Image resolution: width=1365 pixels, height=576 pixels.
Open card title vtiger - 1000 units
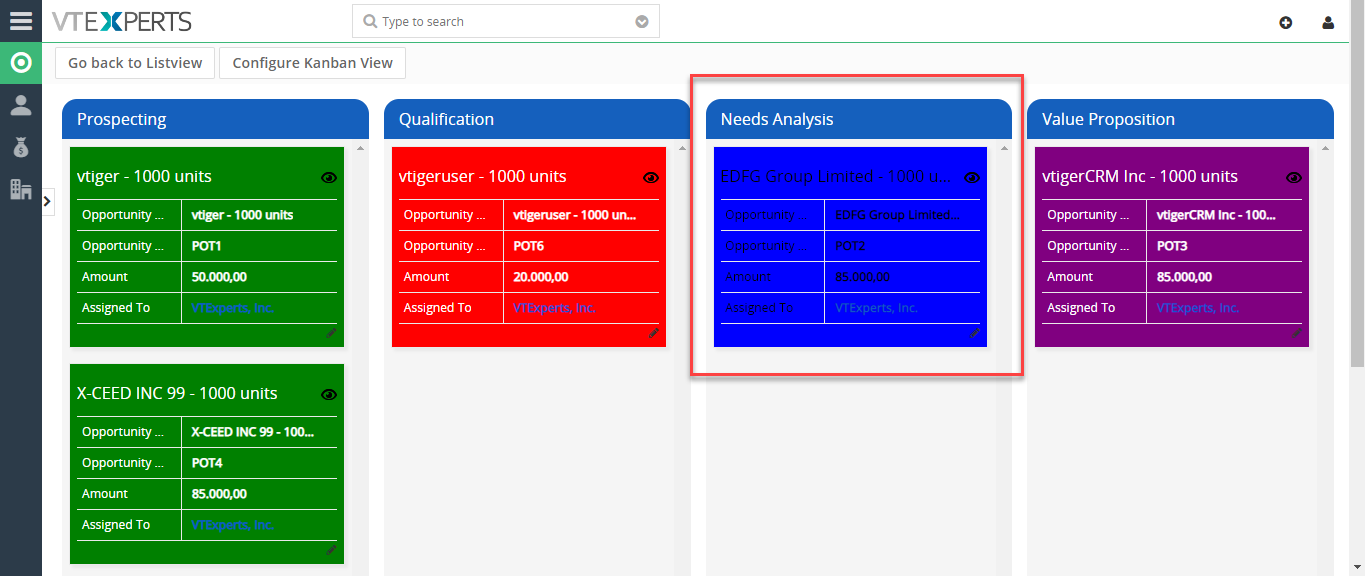[x=144, y=176]
